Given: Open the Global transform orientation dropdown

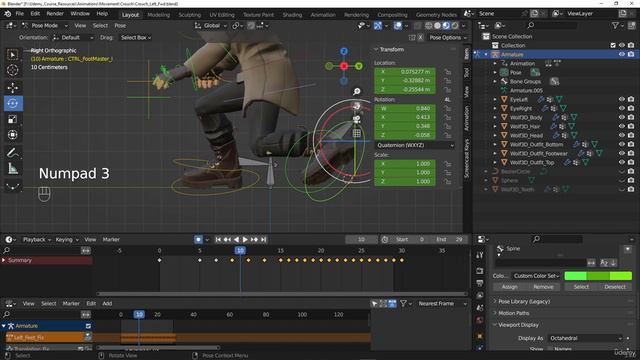Looking at the screenshot, I should pyautogui.click(x=211, y=25).
